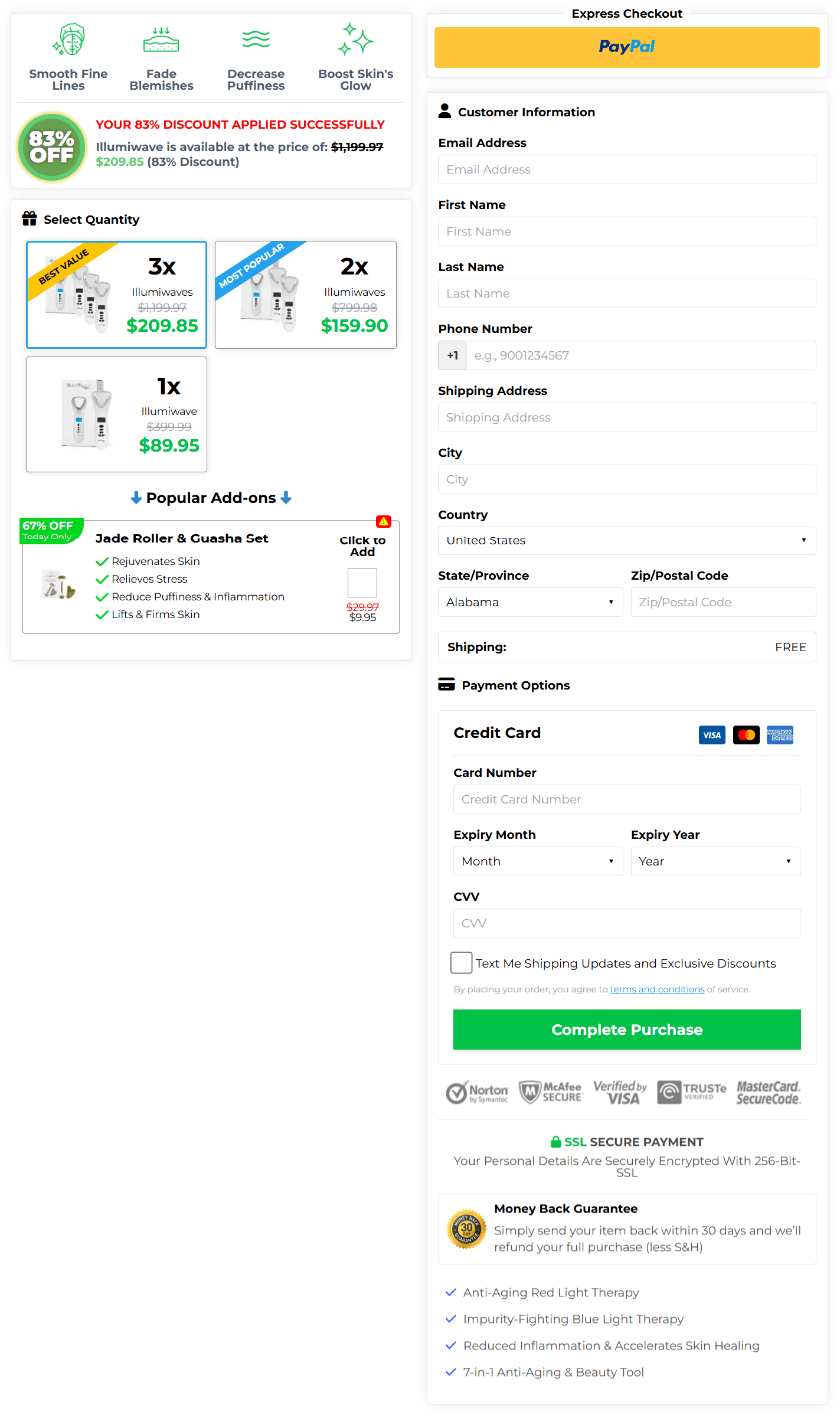Viewport: 840px width, 1418px height.
Task: Select the Smooth Fine Lines benefit icon
Action: coord(68,39)
